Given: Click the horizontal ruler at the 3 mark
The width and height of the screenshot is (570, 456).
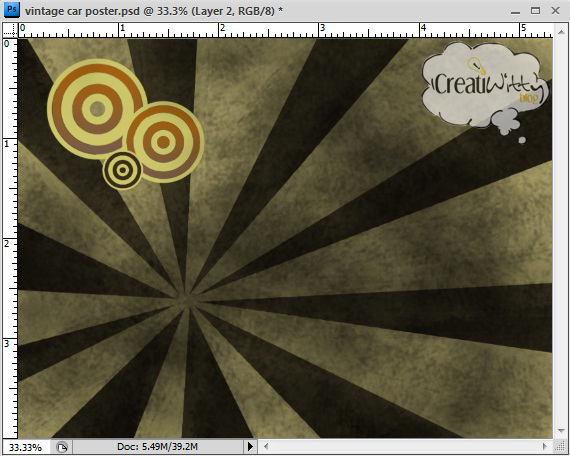Looking at the screenshot, I should [x=322, y=31].
